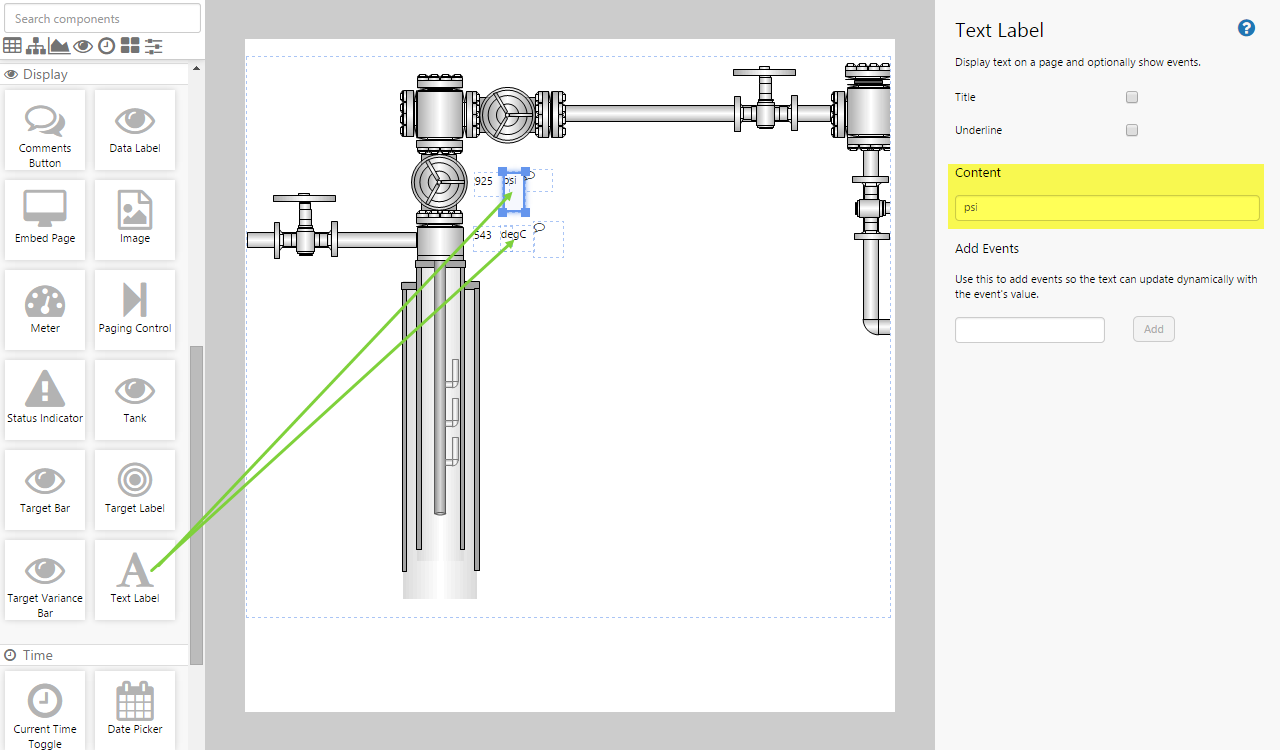Enable the Underline checkbox
Screen dimensions: 1280x750
(x=1132, y=130)
